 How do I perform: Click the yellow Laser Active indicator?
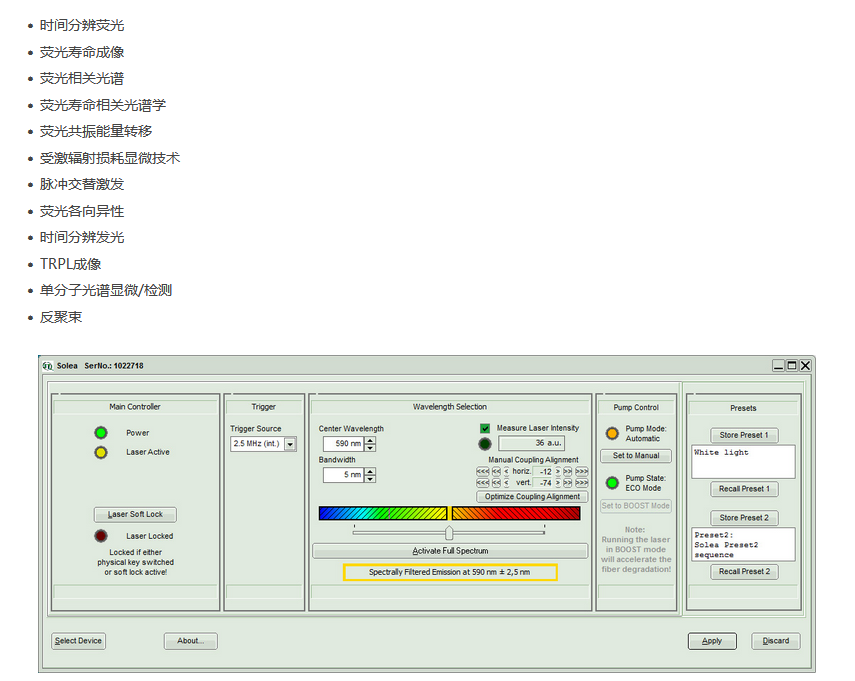click(x=101, y=452)
